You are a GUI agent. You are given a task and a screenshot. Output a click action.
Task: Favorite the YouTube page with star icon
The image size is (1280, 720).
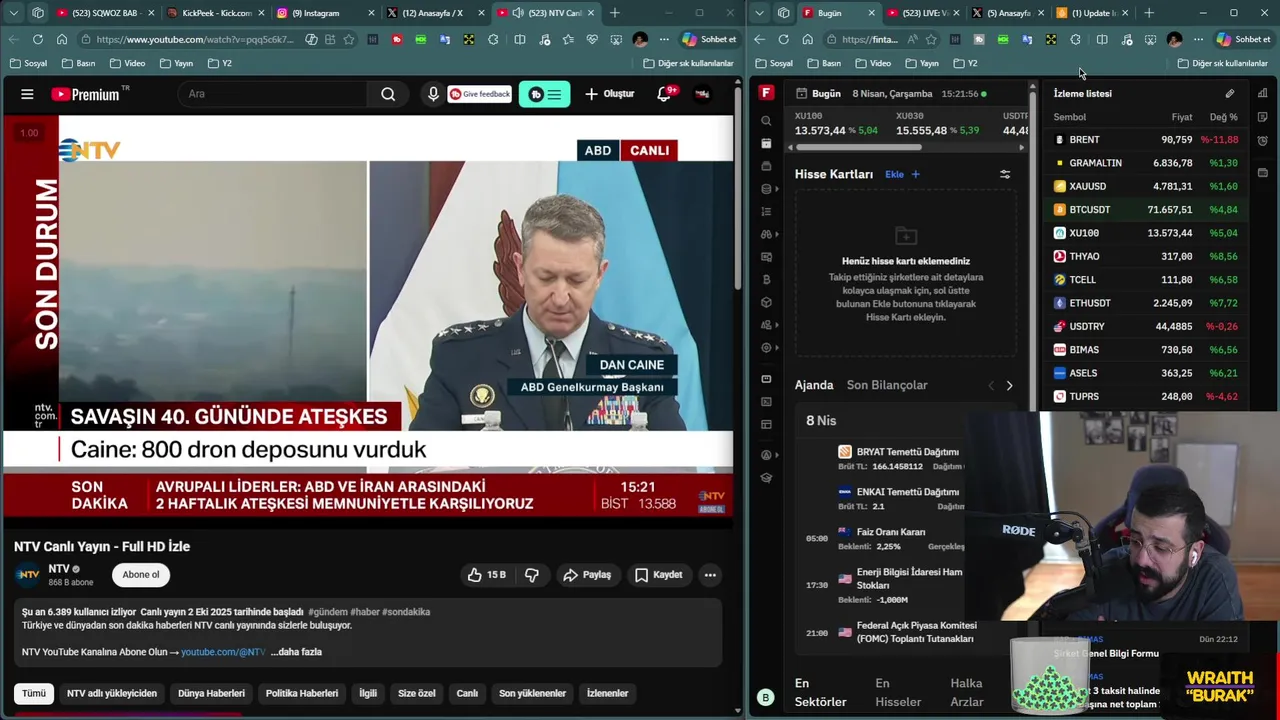click(x=349, y=39)
